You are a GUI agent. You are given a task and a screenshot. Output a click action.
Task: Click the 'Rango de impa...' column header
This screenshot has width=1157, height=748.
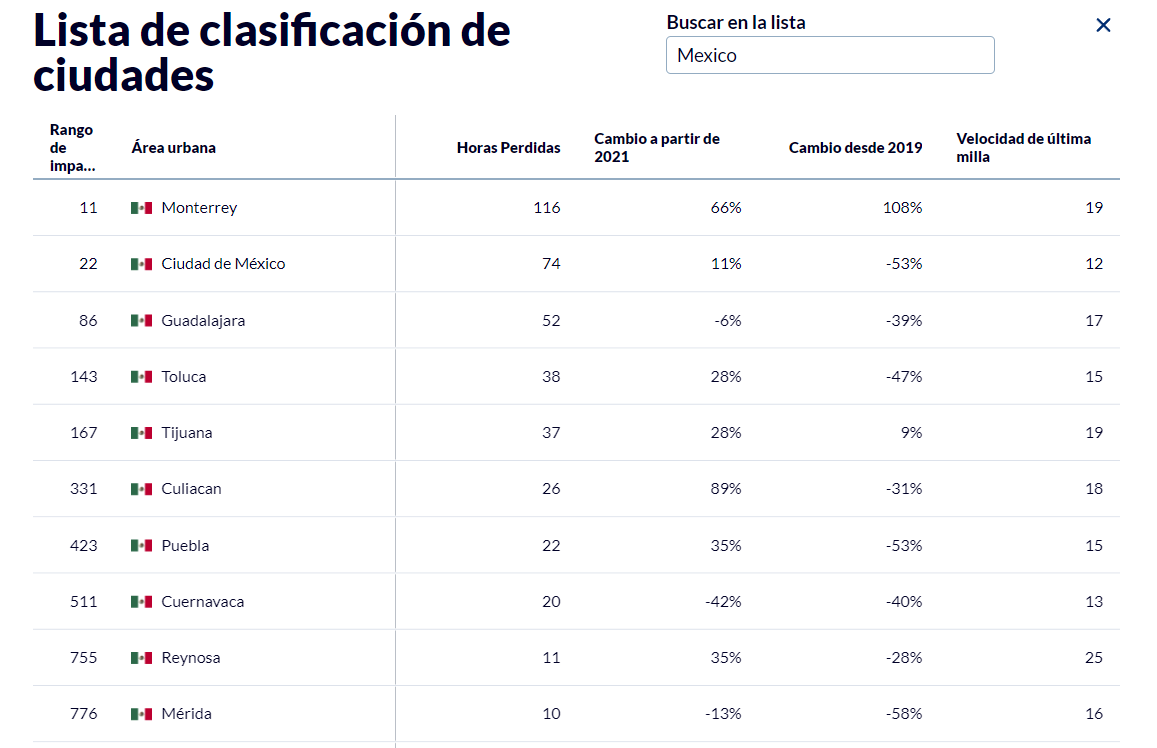coord(72,148)
